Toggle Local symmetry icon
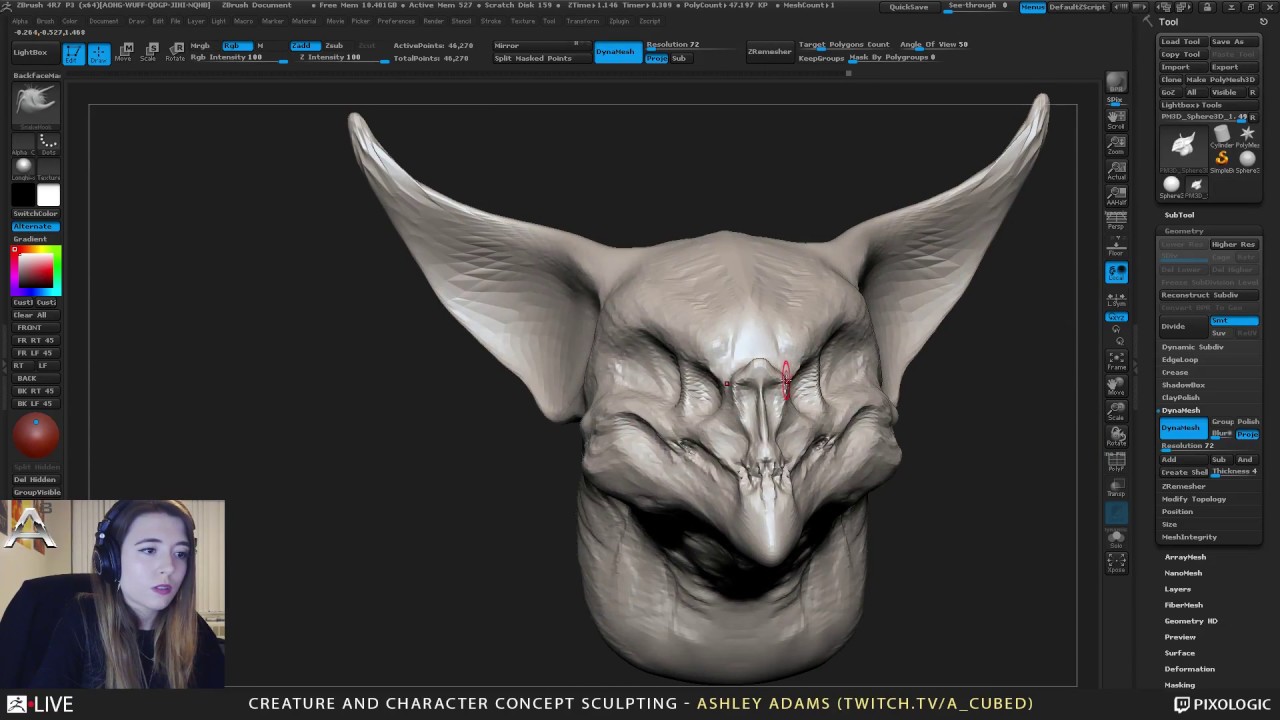The height and width of the screenshot is (720, 1280). [x=1116, y=272]
